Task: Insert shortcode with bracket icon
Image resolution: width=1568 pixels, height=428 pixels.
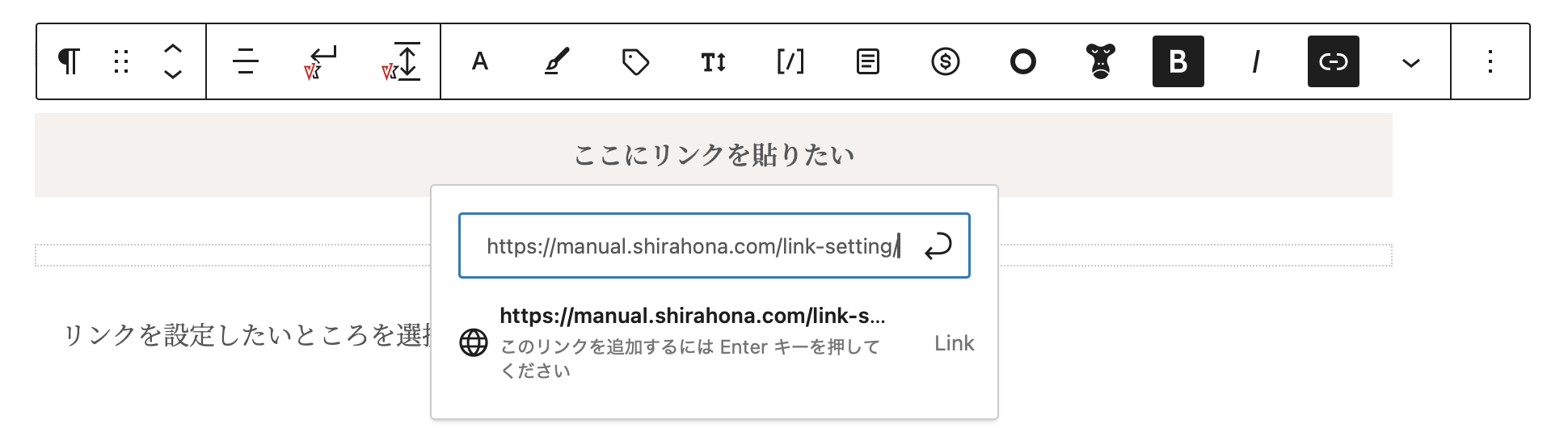Action: [790, 61]
